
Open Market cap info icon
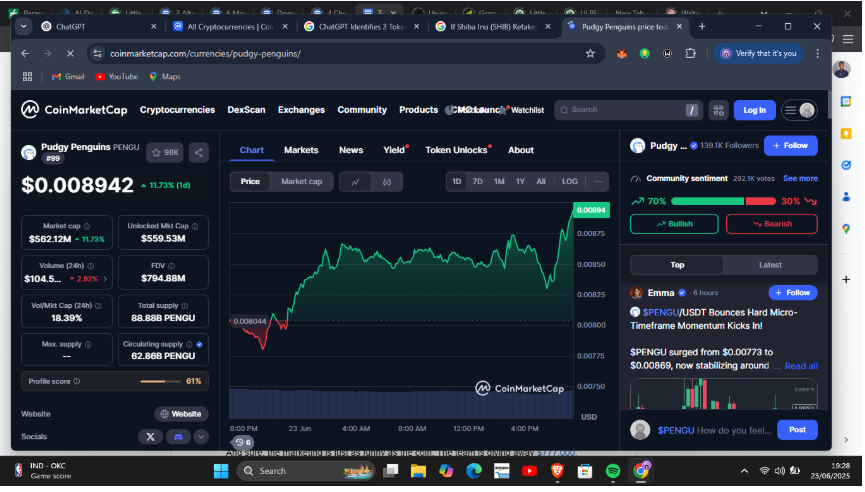(87, 226)
